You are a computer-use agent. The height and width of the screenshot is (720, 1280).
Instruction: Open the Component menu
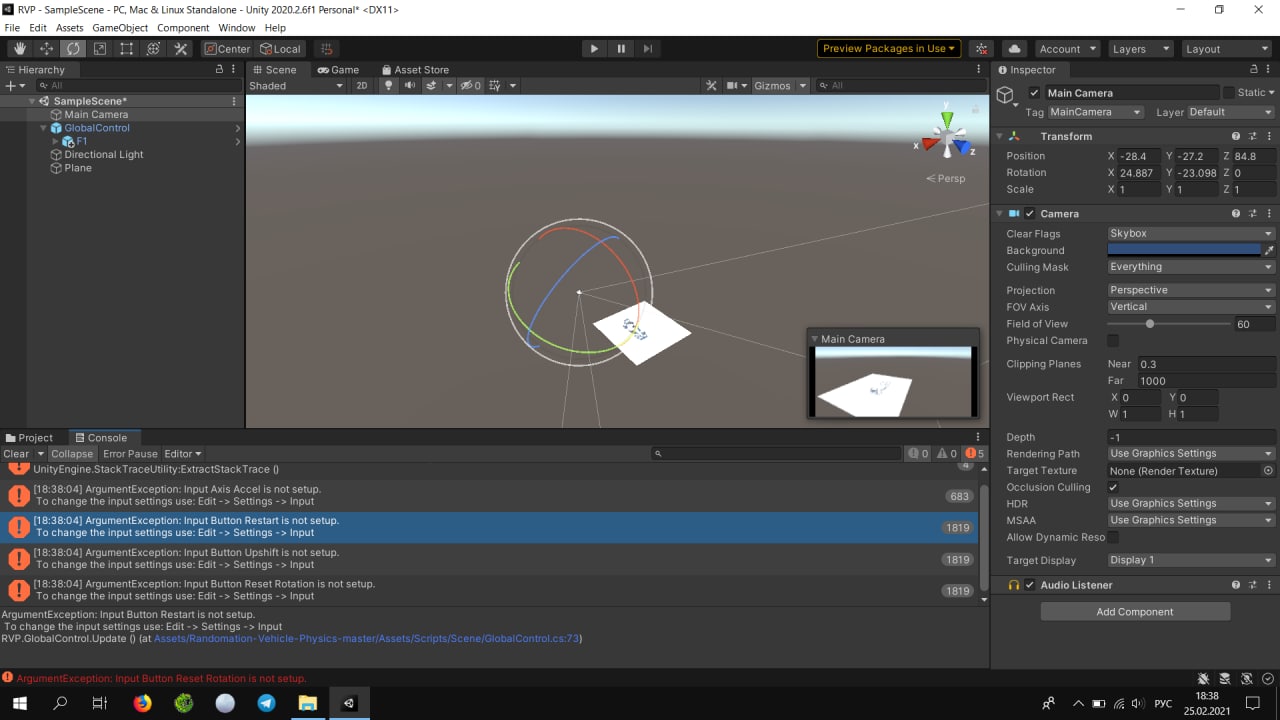pos(183,28)
